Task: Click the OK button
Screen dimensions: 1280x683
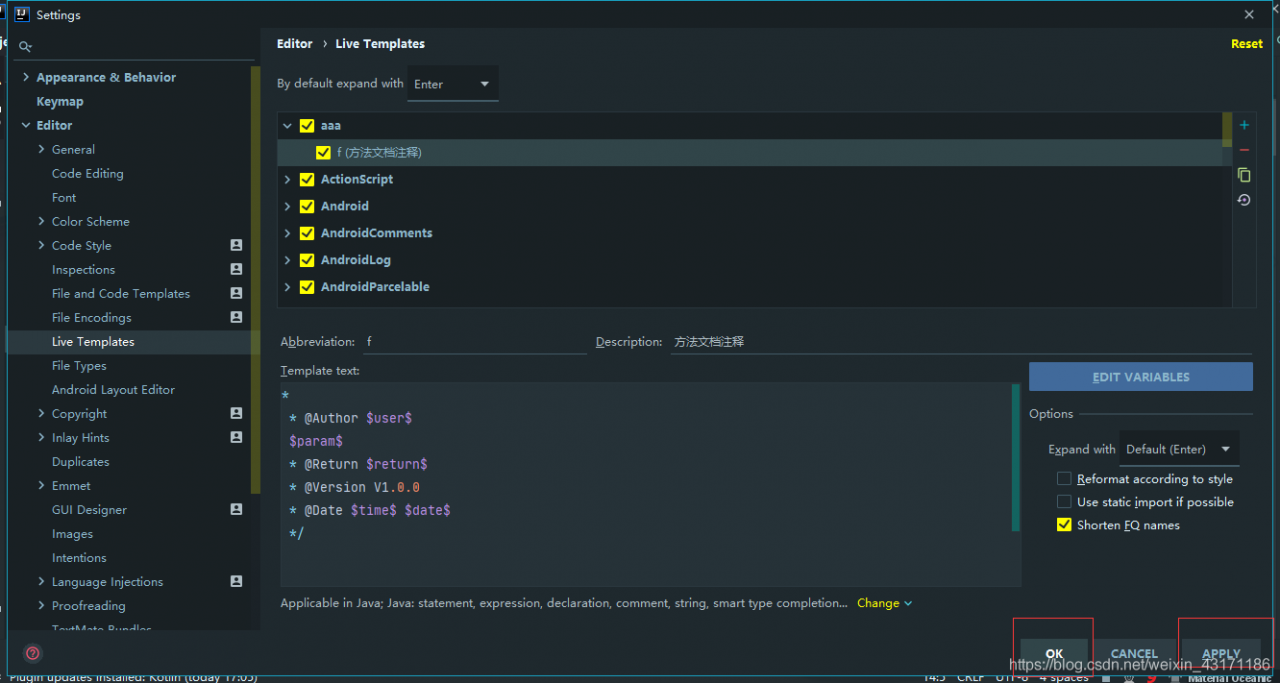Action: pyautogui.click(x=1054, y=653)
